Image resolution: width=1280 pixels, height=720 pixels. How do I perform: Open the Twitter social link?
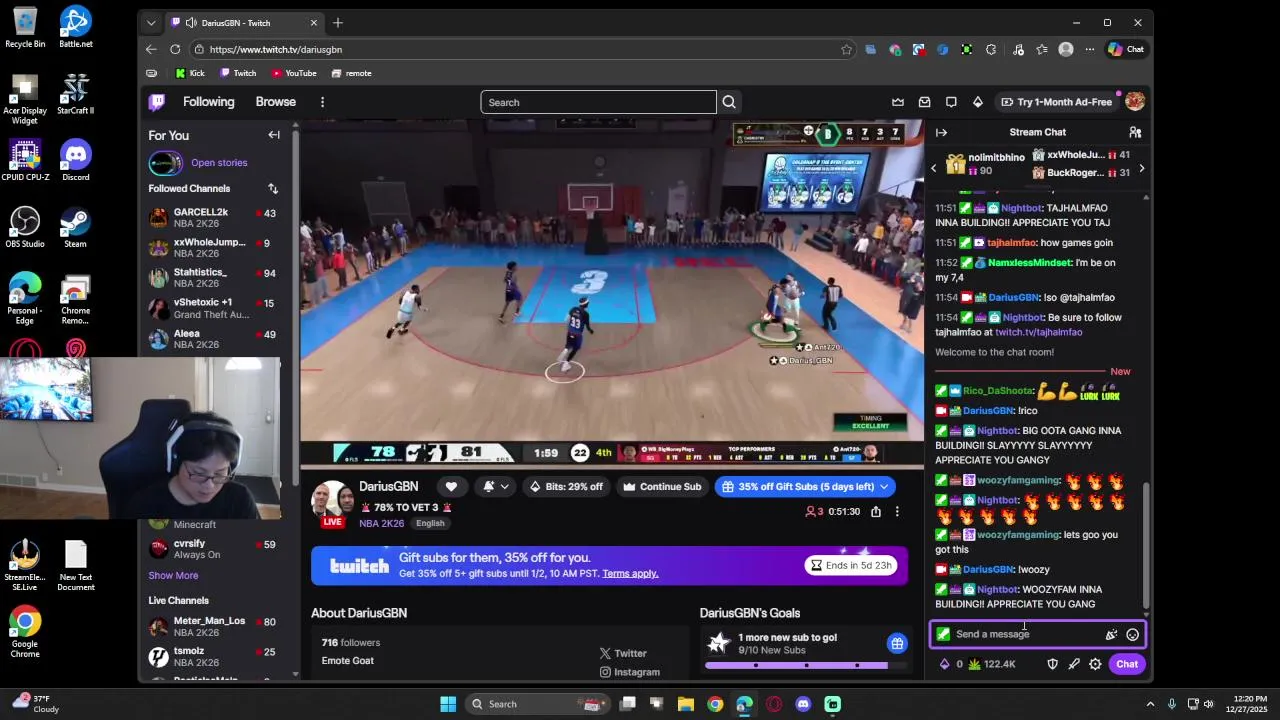click(x=623, y=653)
